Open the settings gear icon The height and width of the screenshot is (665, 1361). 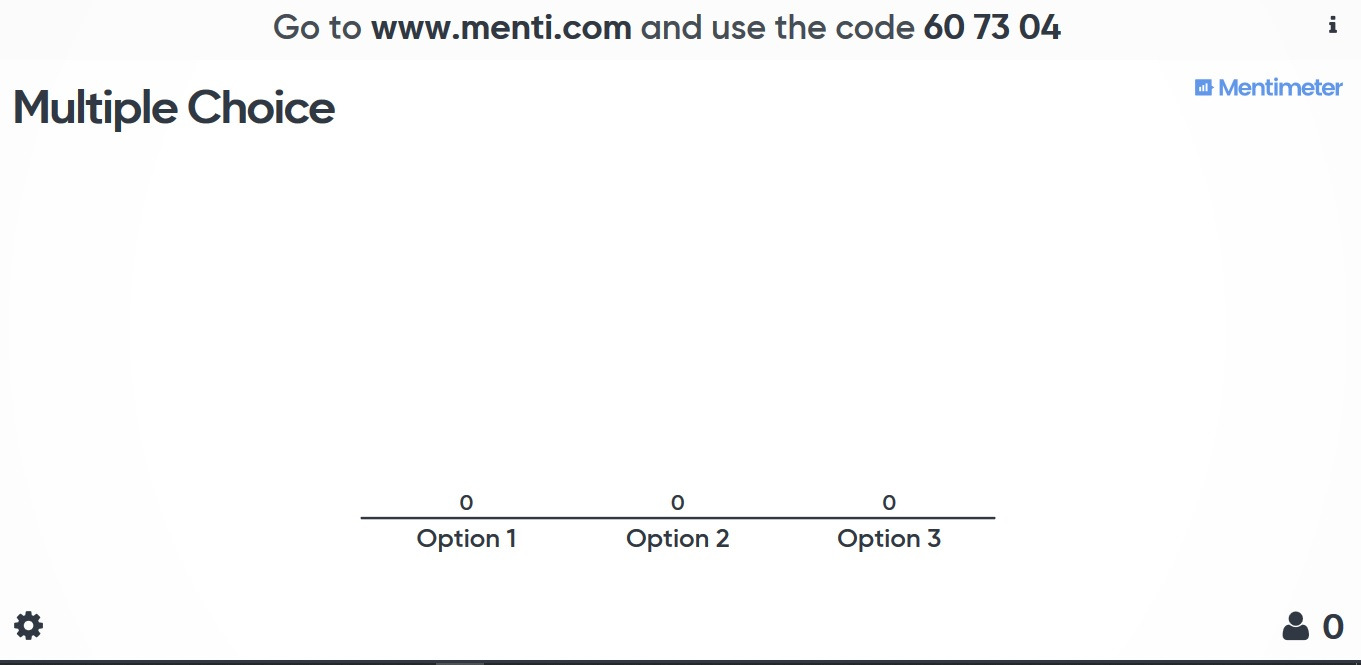pyautogui.click(x=28, y=627)
